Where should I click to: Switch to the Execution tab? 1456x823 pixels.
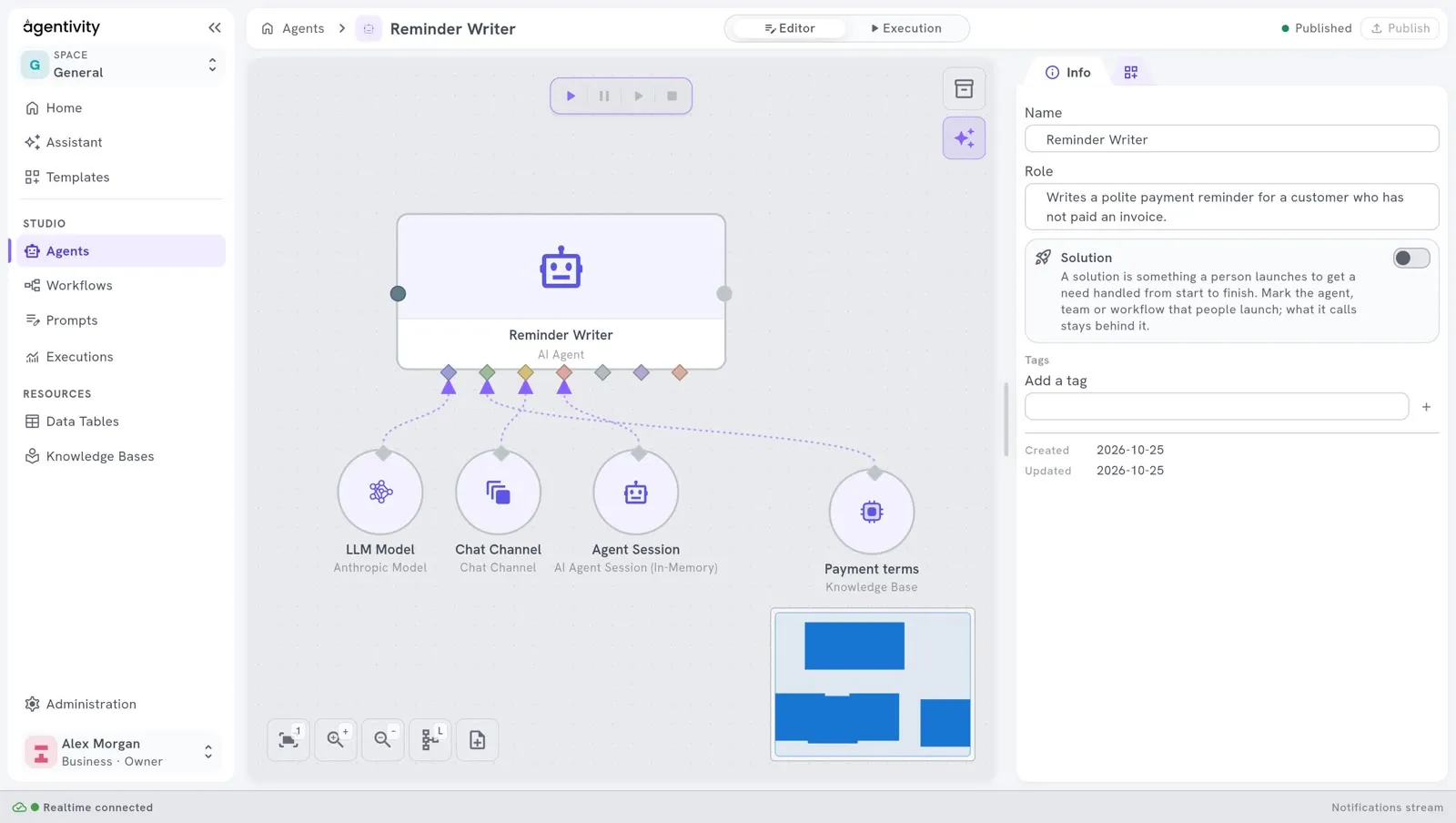tap(905, 28)
